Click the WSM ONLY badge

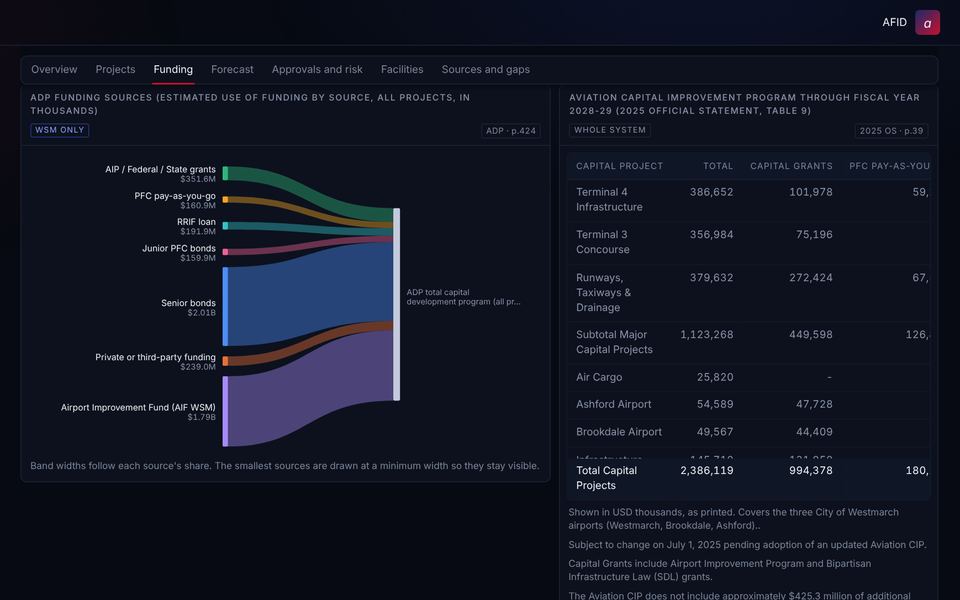tap(59, 130)
